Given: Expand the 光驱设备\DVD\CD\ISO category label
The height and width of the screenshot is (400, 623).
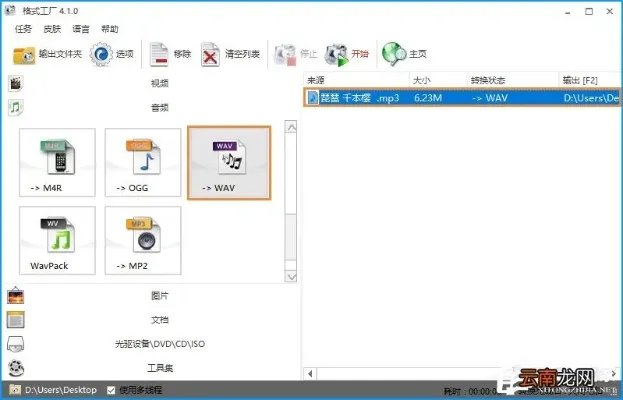Looking at the screenshot, I should pyautogui.click(x=160, y=344).
